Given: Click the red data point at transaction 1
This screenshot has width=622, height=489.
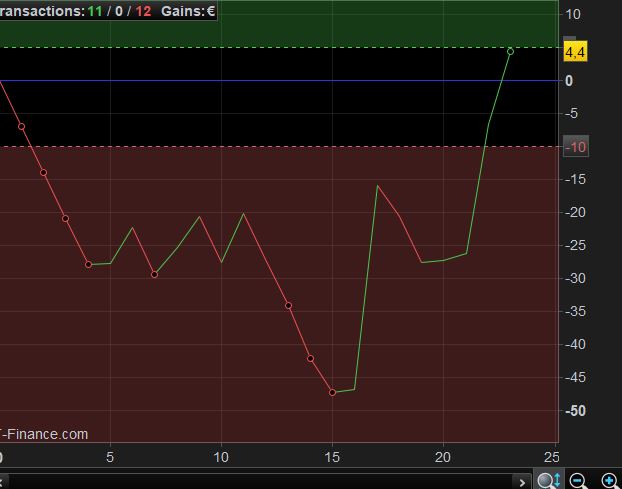Looking at the screenshot, I should 22,127.
